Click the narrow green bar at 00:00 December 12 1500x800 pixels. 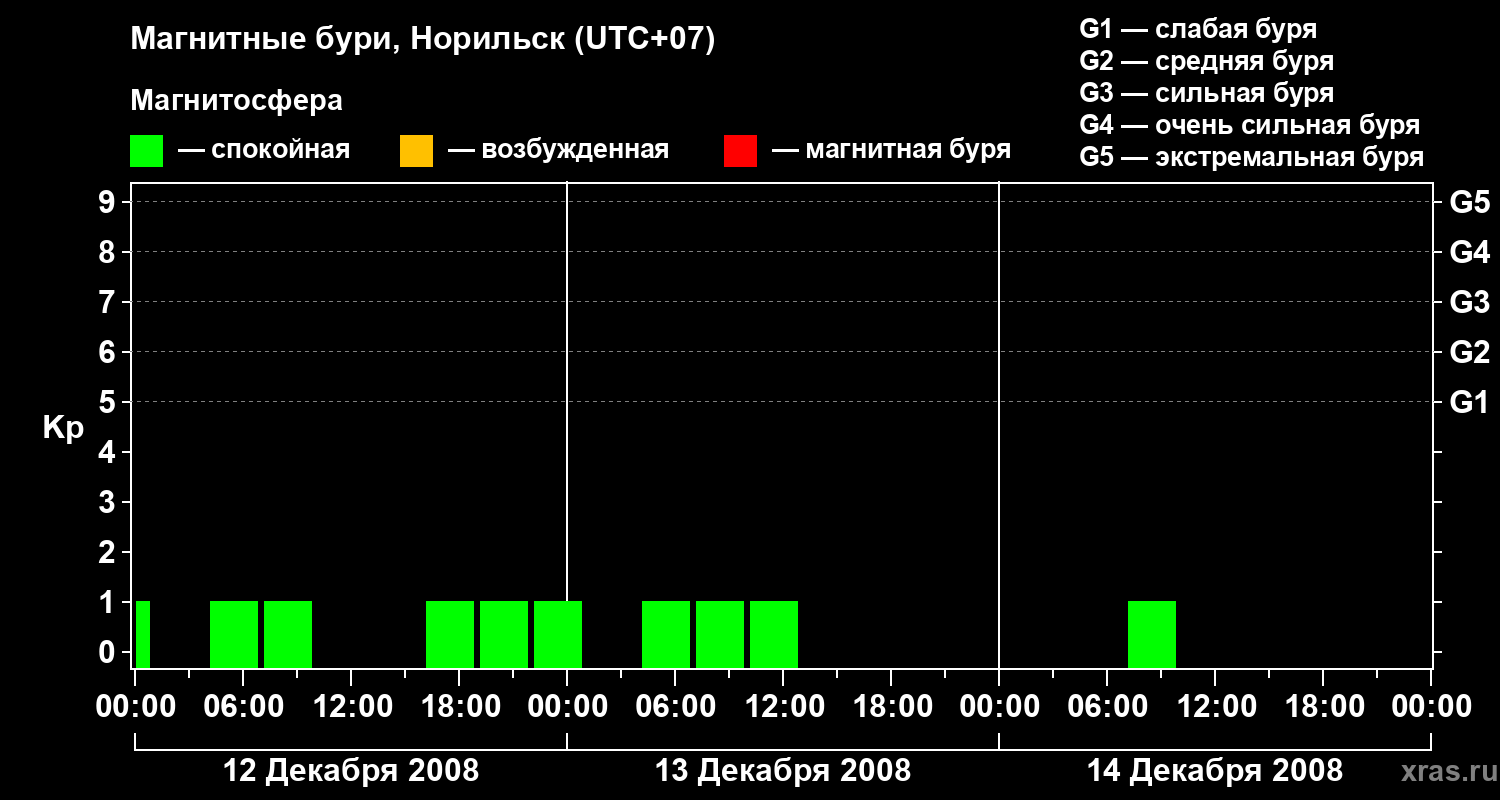tap(143, 634)
